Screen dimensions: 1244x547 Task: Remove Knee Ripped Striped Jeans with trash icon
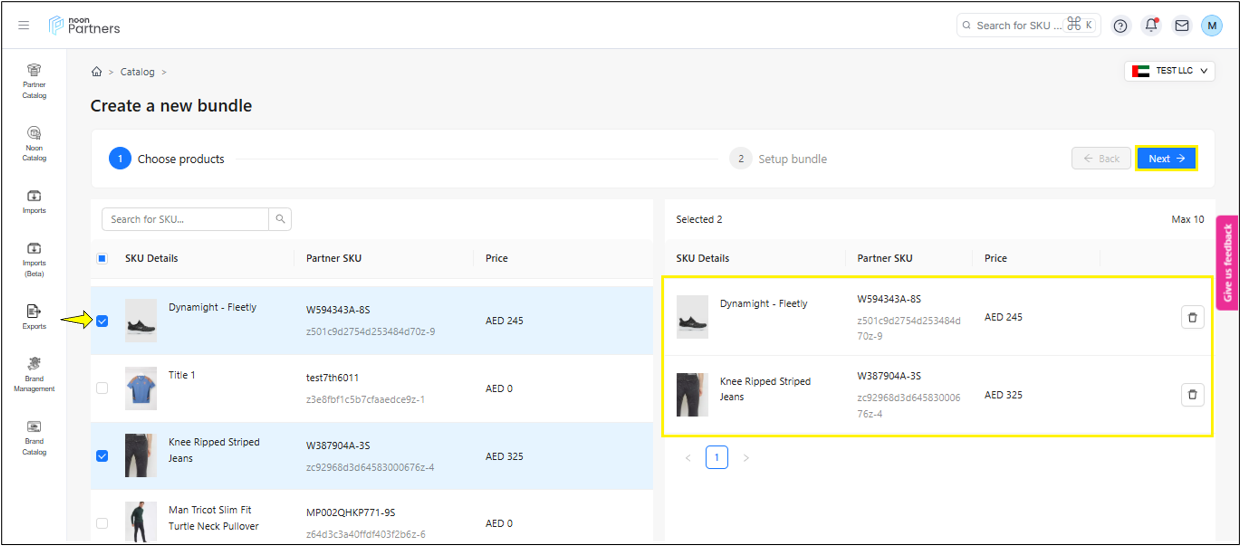tap(1191, 395)
